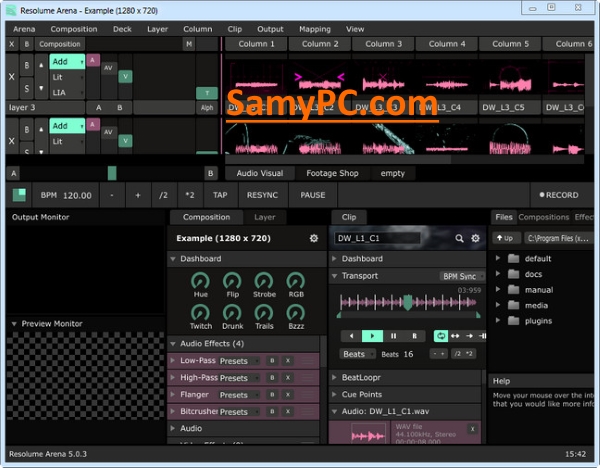Screen dimensions: 600x468
Task: Go Up one folder in Files
Action: click(506, 238)
